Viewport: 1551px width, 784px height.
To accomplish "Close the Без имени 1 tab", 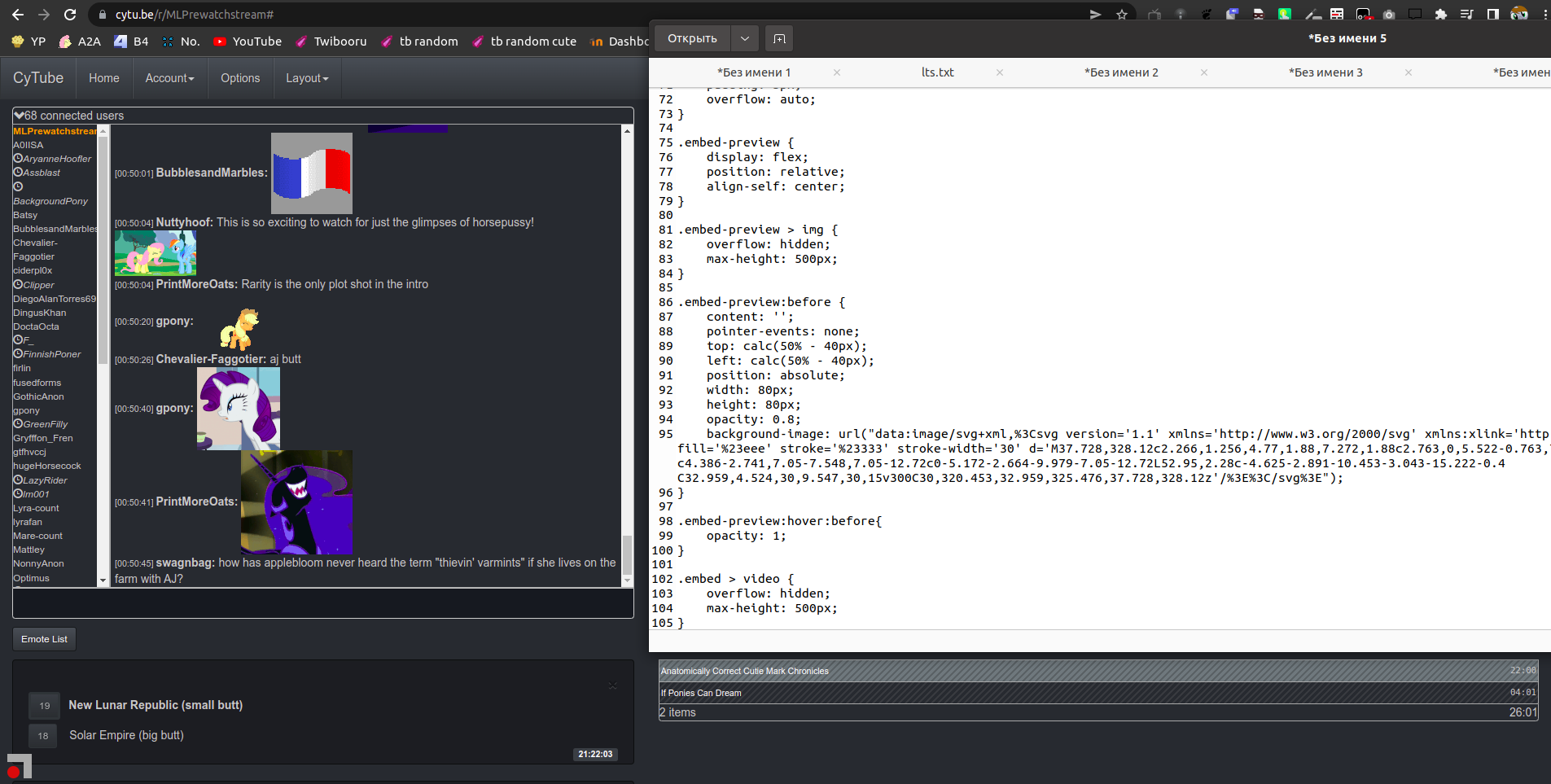I will (836, 72).
